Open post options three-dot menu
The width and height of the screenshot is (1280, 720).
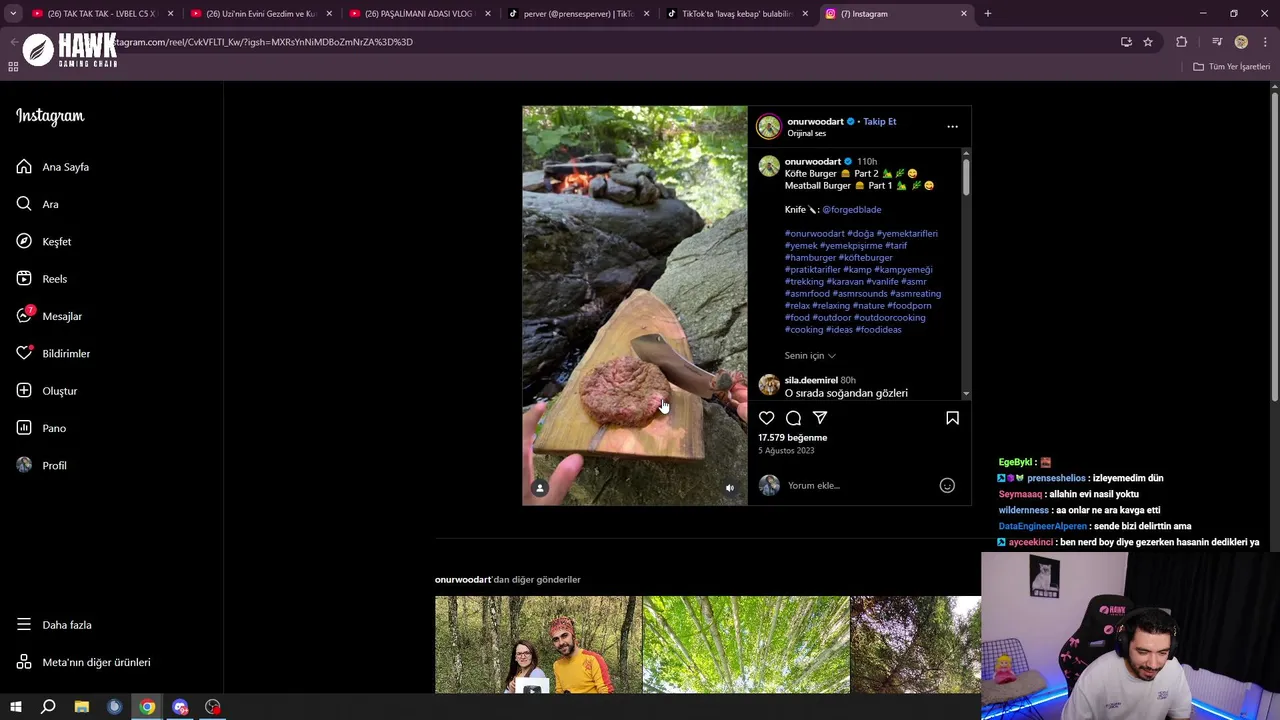click(x=952, y=127)
